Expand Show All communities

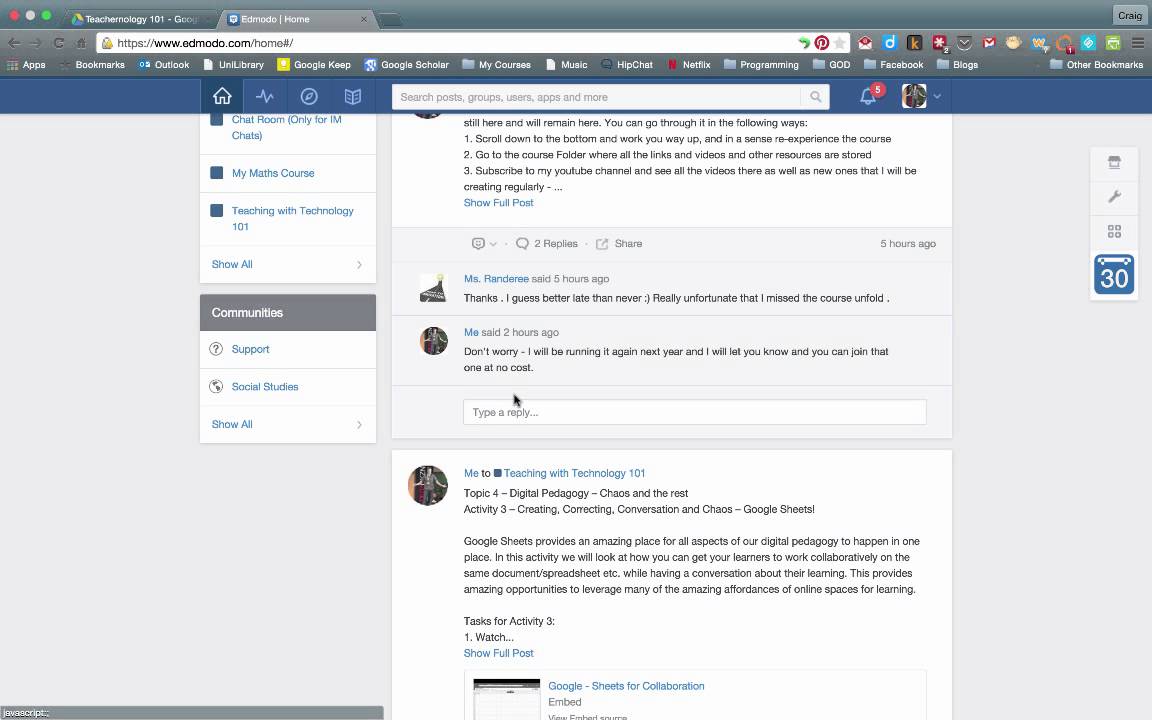coord(287,425)
